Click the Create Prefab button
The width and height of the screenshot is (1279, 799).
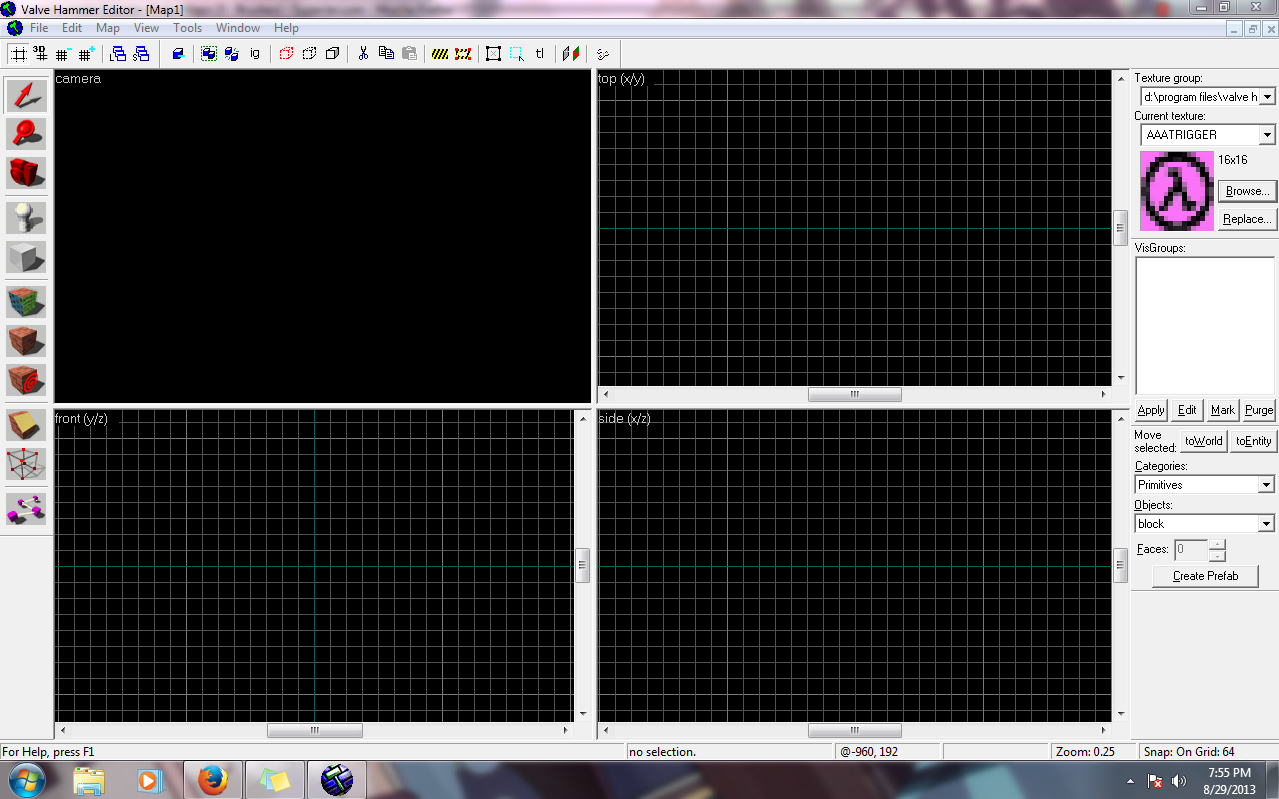tap(1205, 576)
